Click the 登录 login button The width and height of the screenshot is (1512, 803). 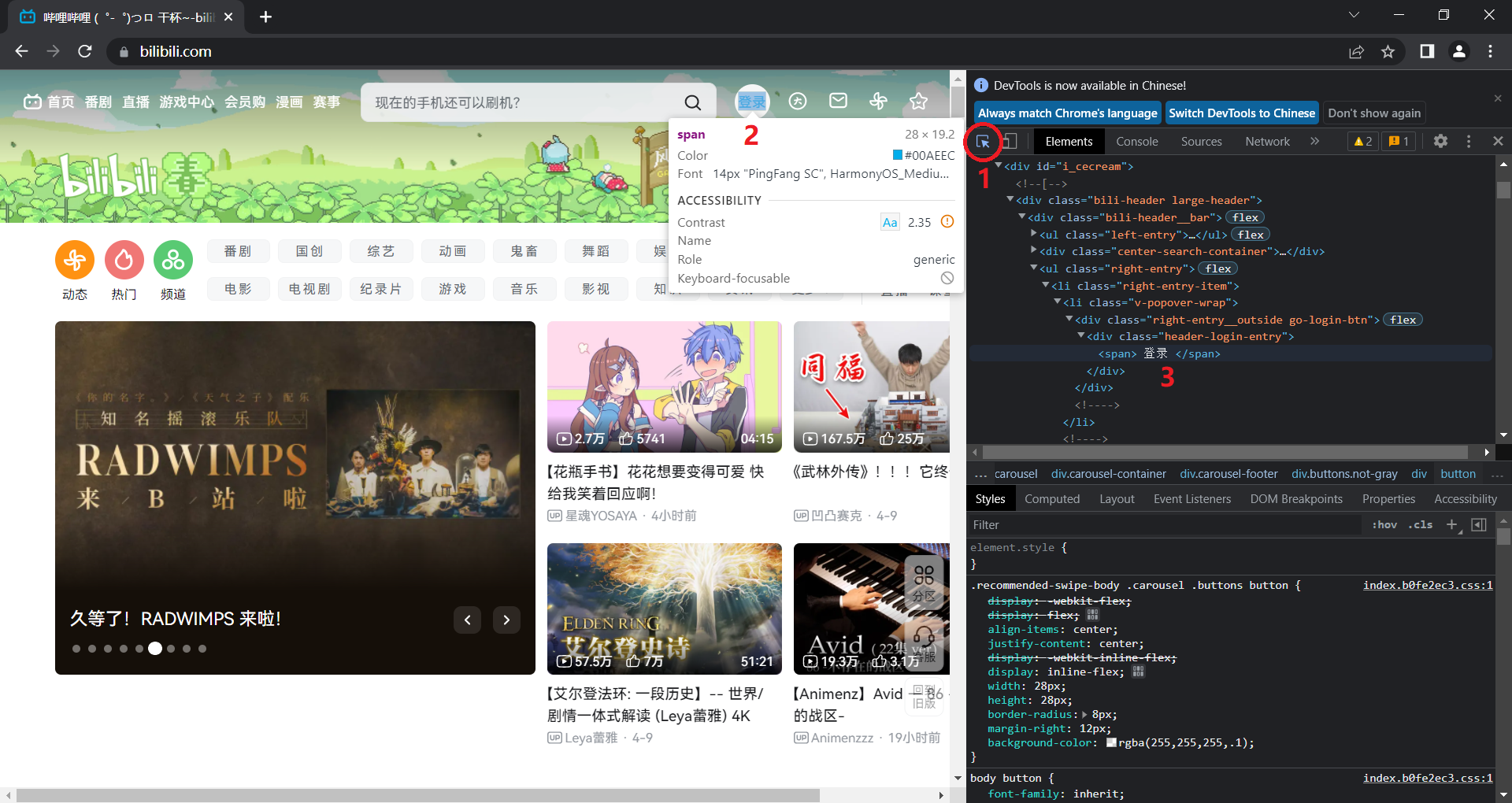click(752, 102)
